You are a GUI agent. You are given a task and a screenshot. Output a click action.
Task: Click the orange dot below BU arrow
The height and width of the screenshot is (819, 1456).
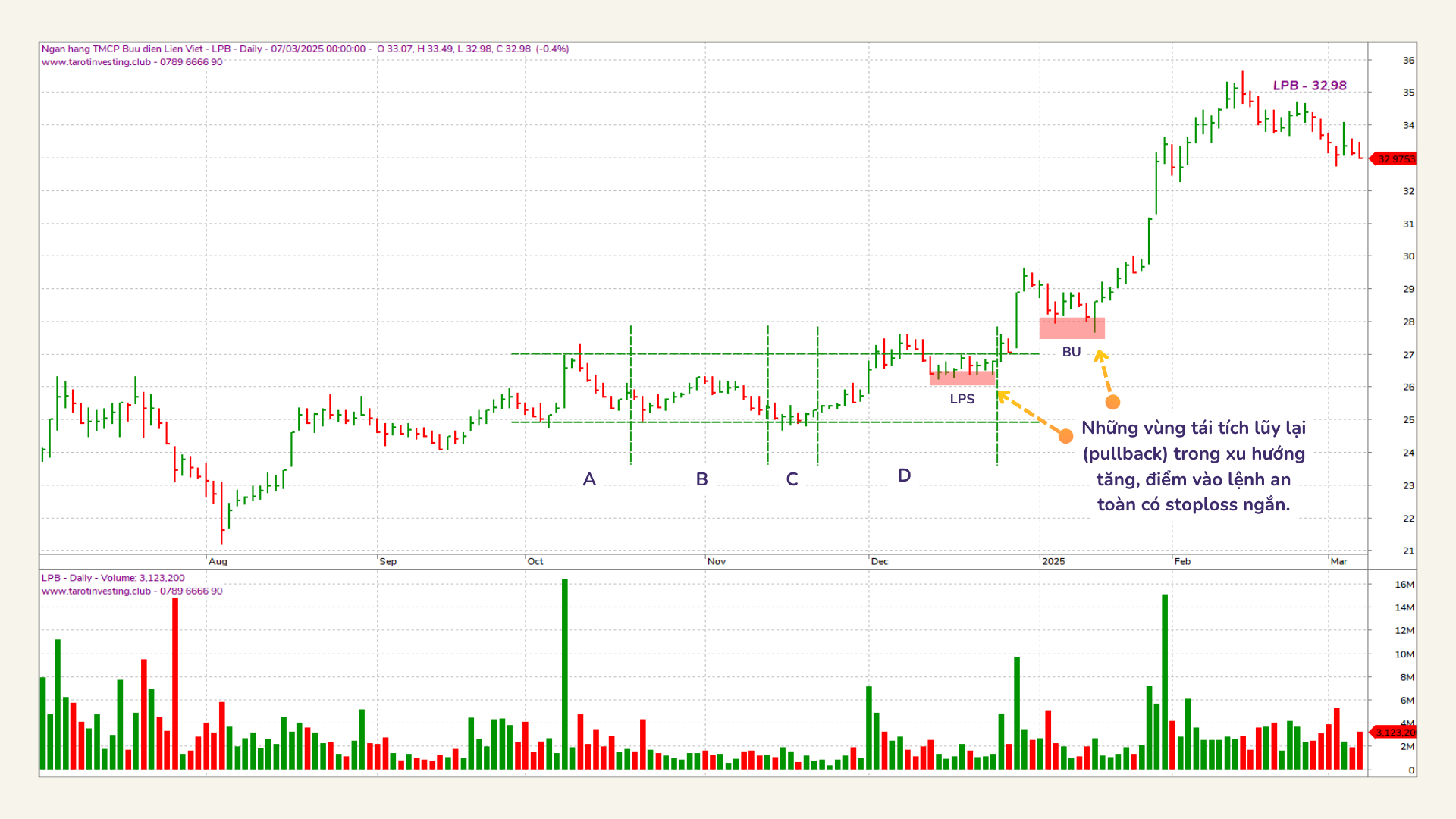tap(1112, 403)
